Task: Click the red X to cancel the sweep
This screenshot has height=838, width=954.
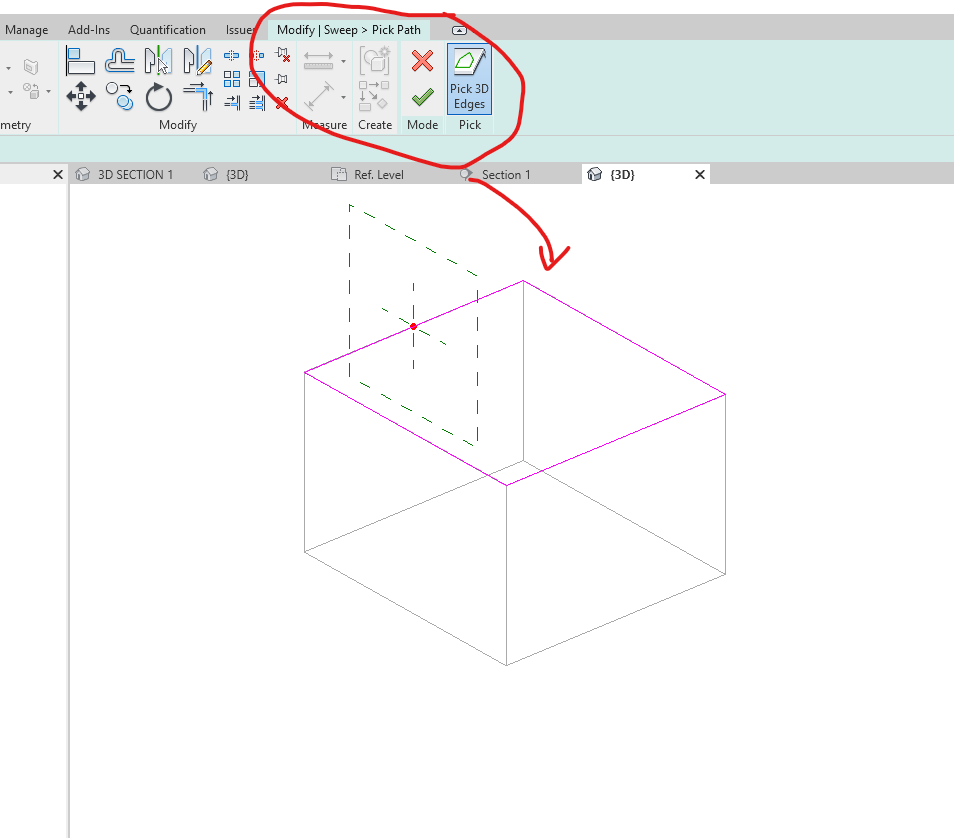Action: (421, 60)
